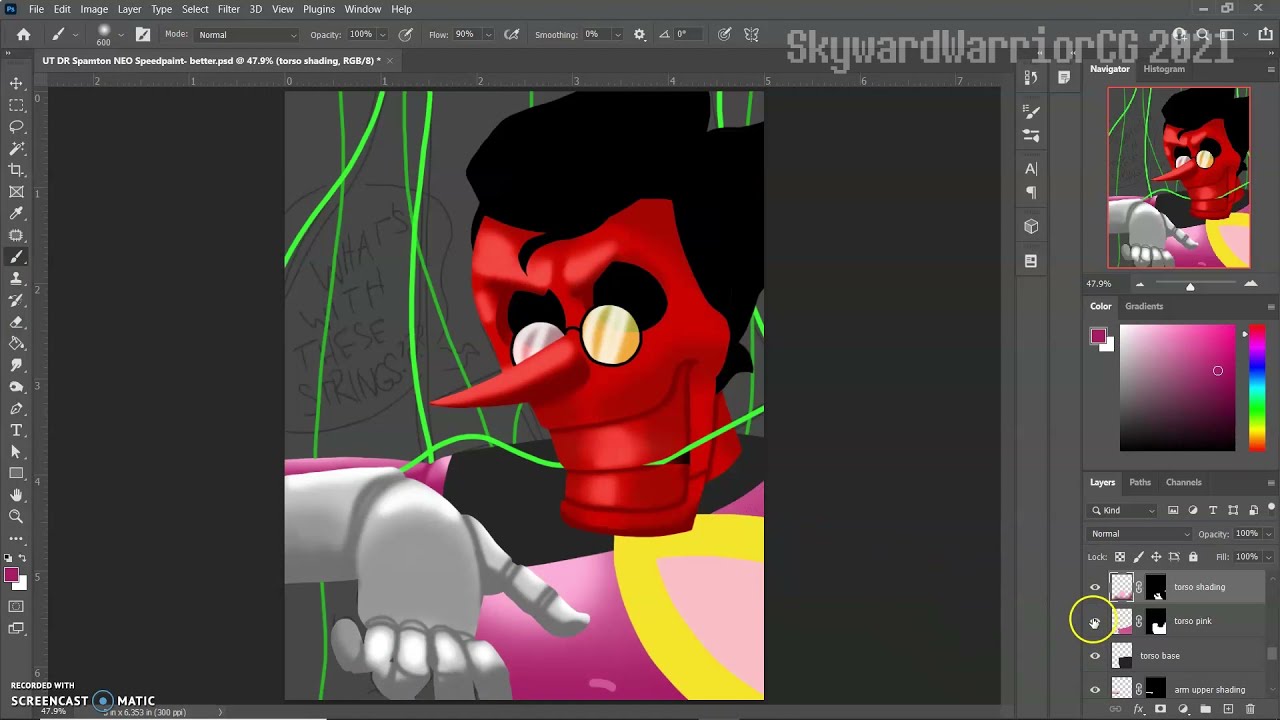Open symmetry paint butterfly options
The width and height of the screenshot is (1280, 720).
click(751, 34)
